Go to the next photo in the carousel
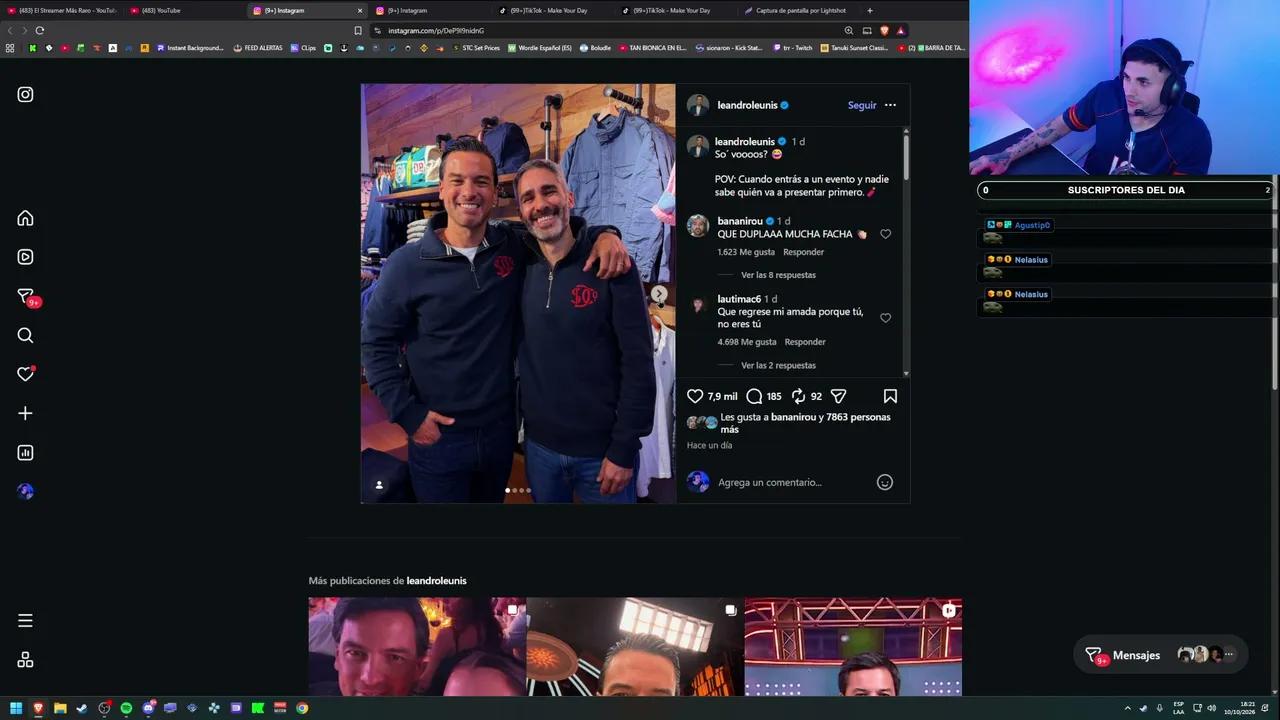The width and height of the screenshot is (1280, 720). [659, 294]
